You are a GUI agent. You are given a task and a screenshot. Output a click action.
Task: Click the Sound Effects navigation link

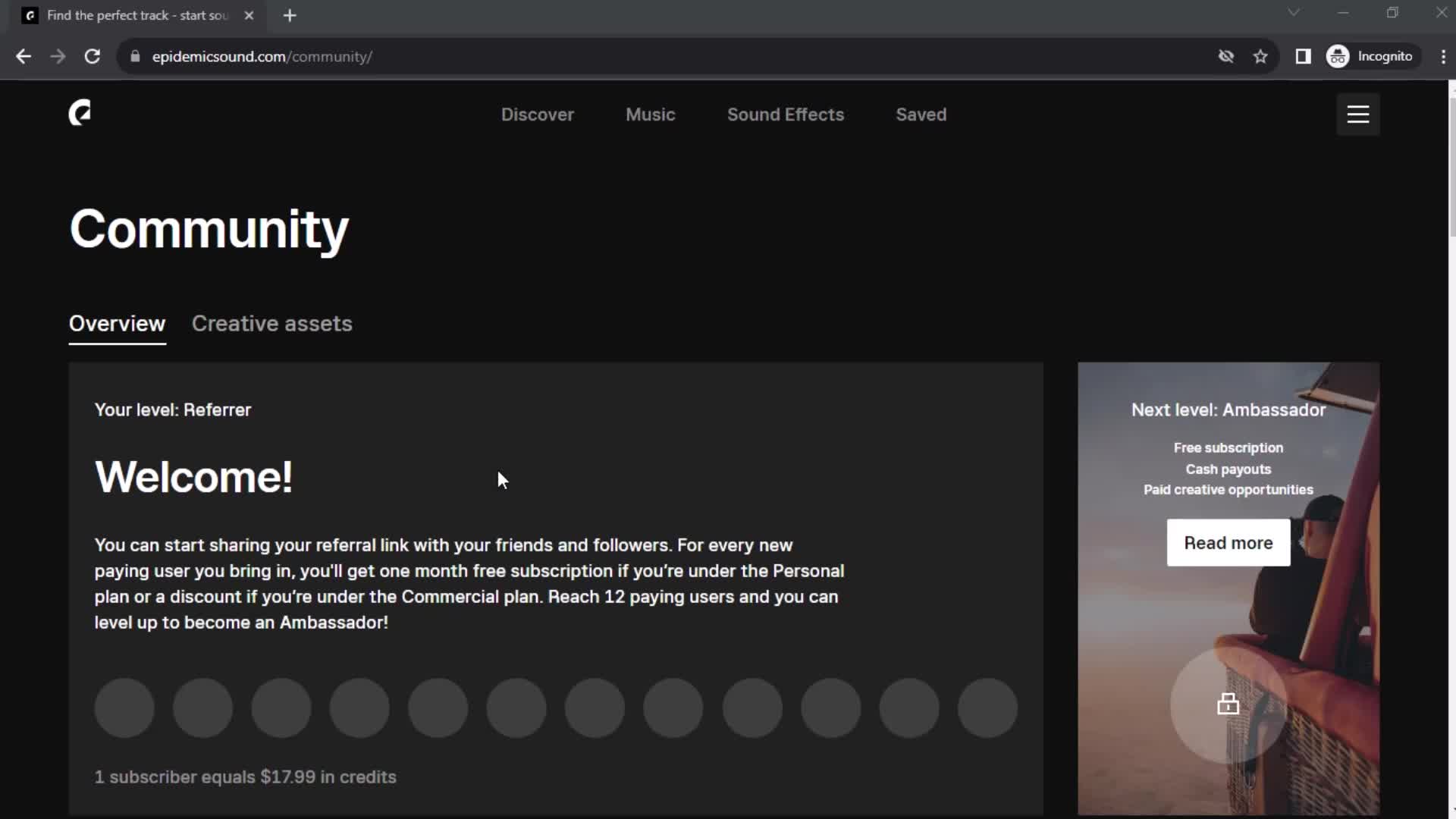785,114
